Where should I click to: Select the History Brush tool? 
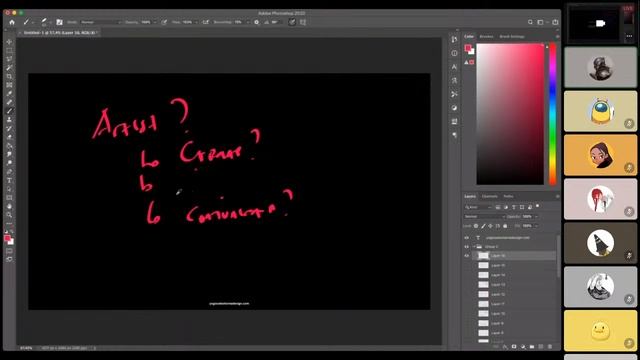point(9,129)
